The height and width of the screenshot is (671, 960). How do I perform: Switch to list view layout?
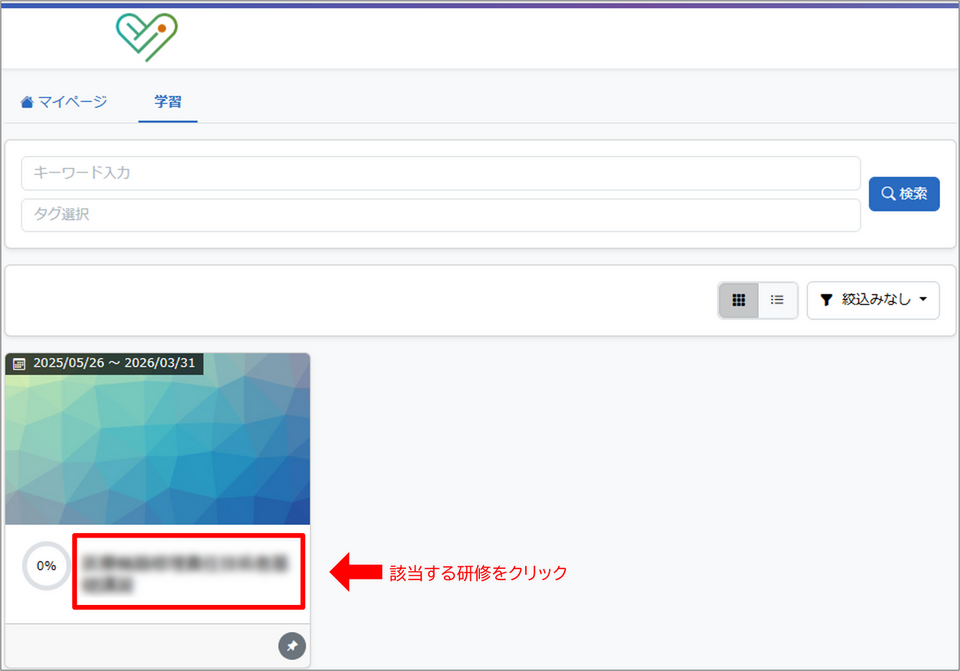point(778,300)
